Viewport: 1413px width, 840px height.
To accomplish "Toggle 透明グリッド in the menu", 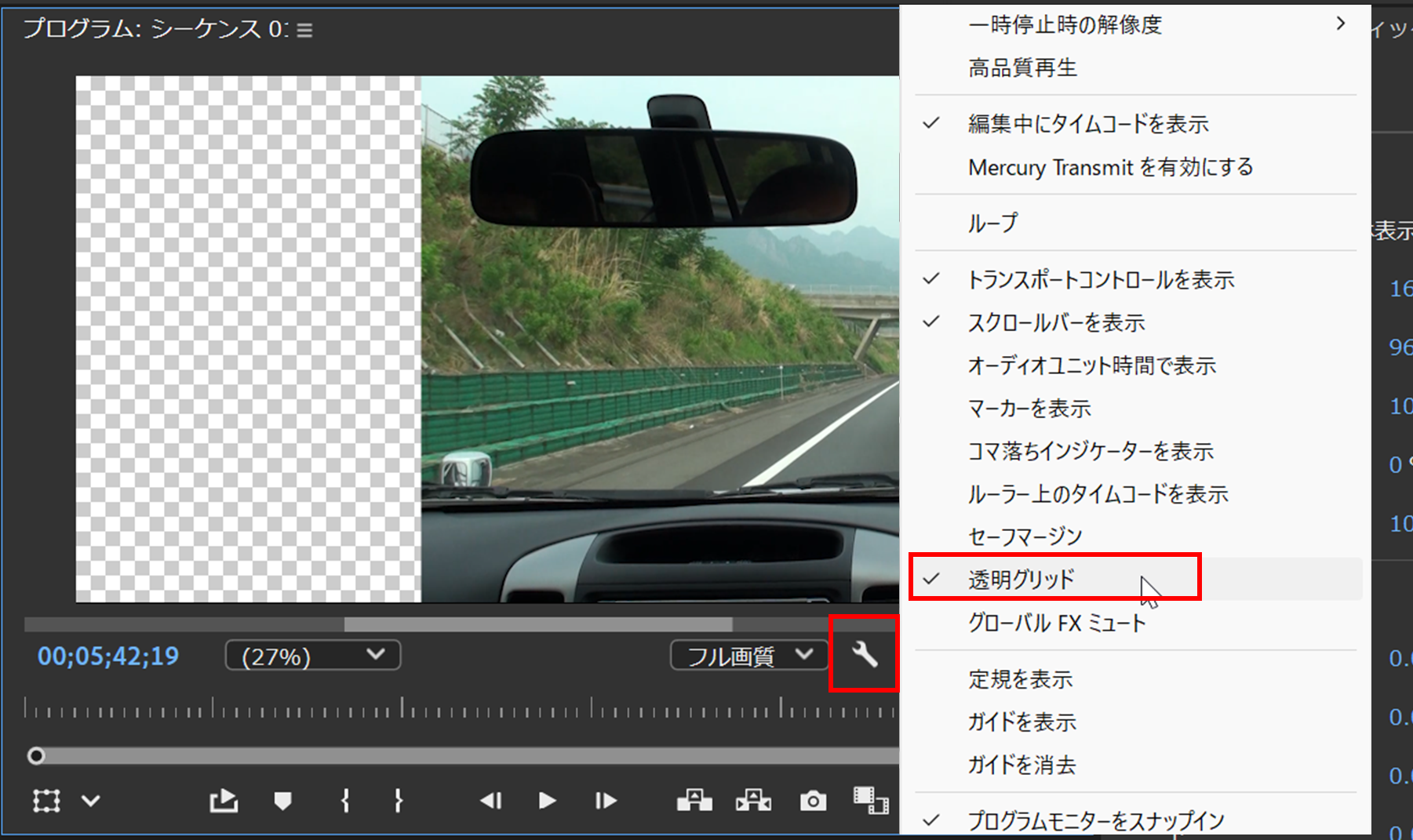I will pos(1022,578).
